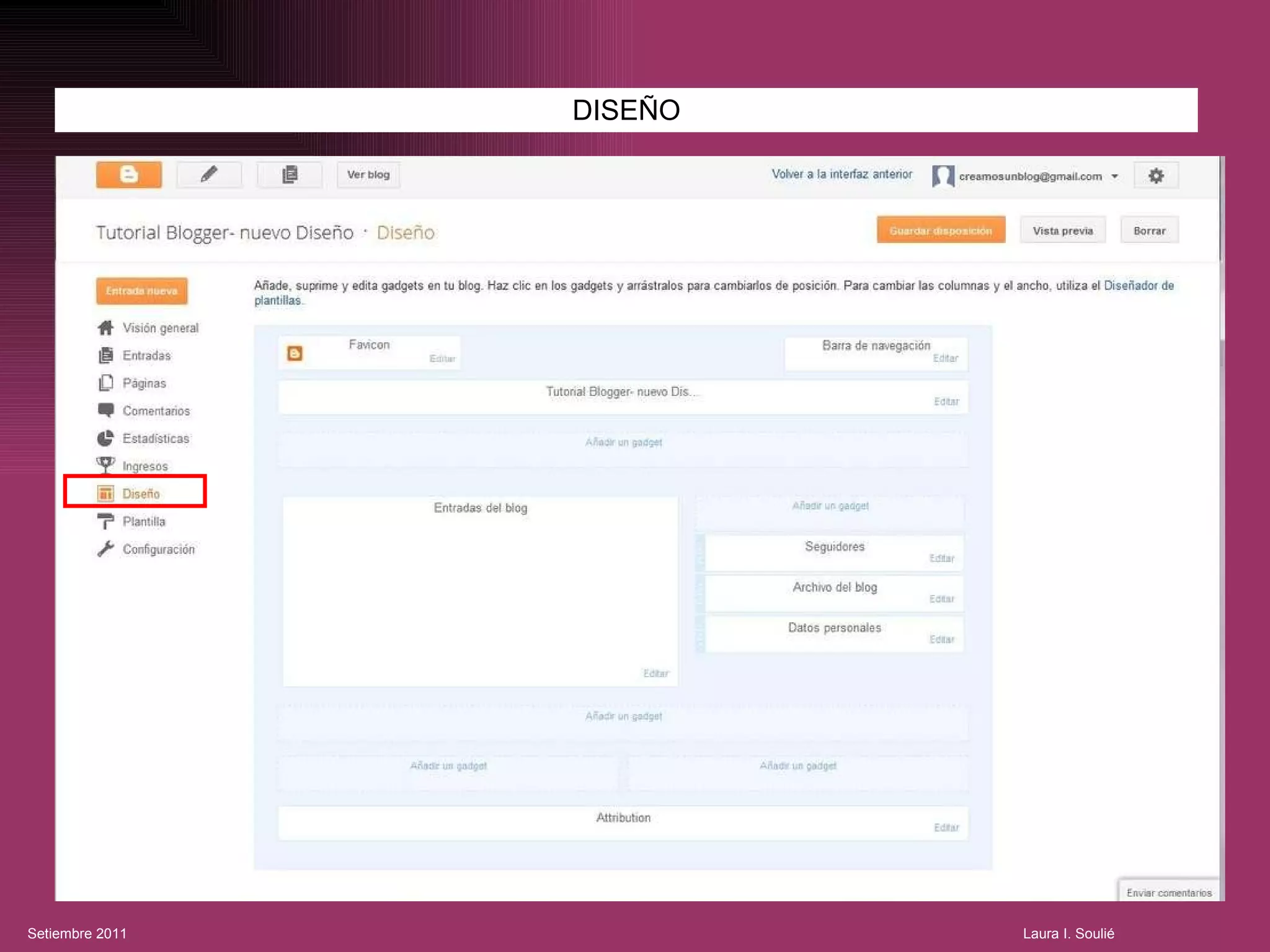Image resolution: width=1270 pixels, height=952 pixels.
Task: Click Editar on the Seguidores gadget
Action: 941,558
